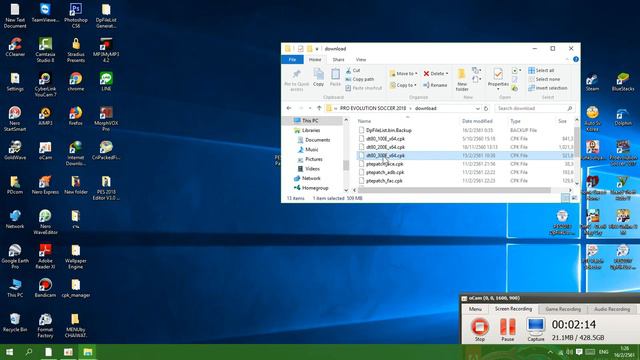Screen dimensions: 640x360
Task: Click the taskbar search magnifier
Action: (x=29, y=352)
